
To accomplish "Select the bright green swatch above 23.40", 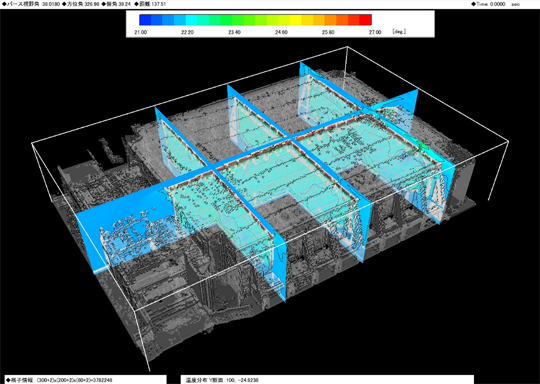I will pos(226,20).
